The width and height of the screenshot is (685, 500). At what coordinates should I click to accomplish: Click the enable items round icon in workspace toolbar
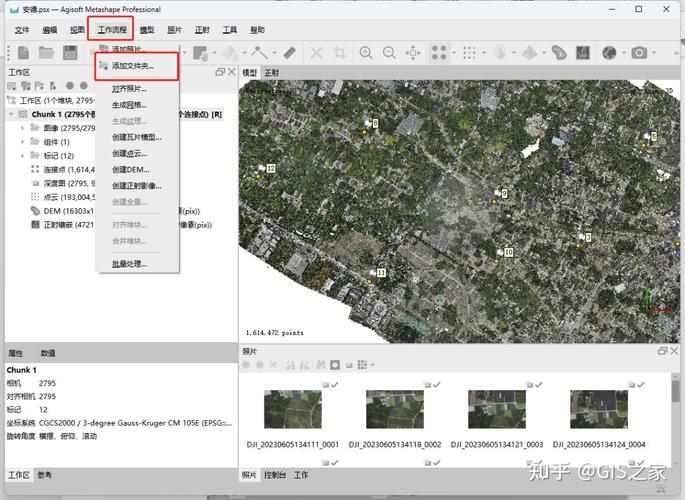click(x=69, y=86)
